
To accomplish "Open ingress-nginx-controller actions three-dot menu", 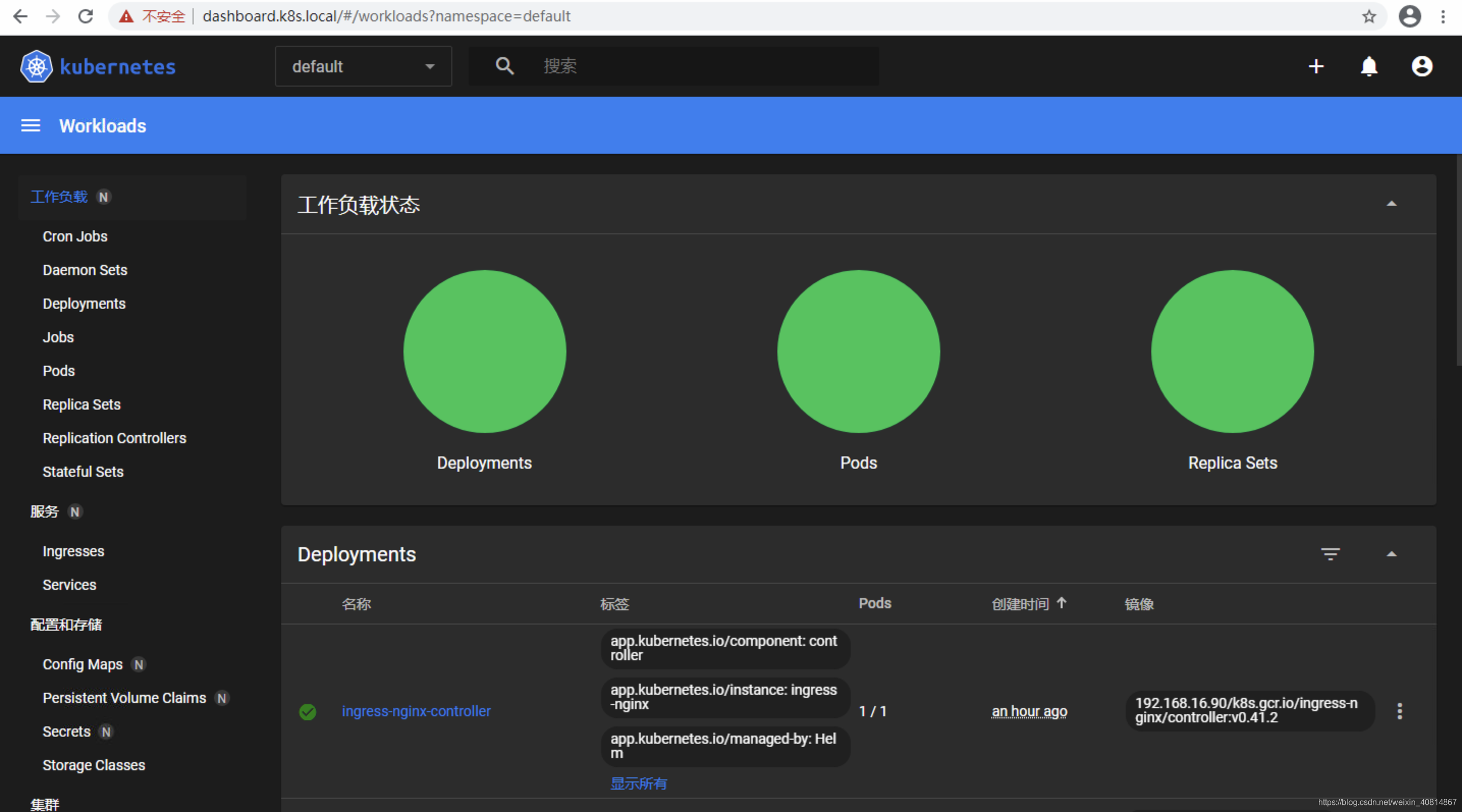I will (x=1399, y=711).
